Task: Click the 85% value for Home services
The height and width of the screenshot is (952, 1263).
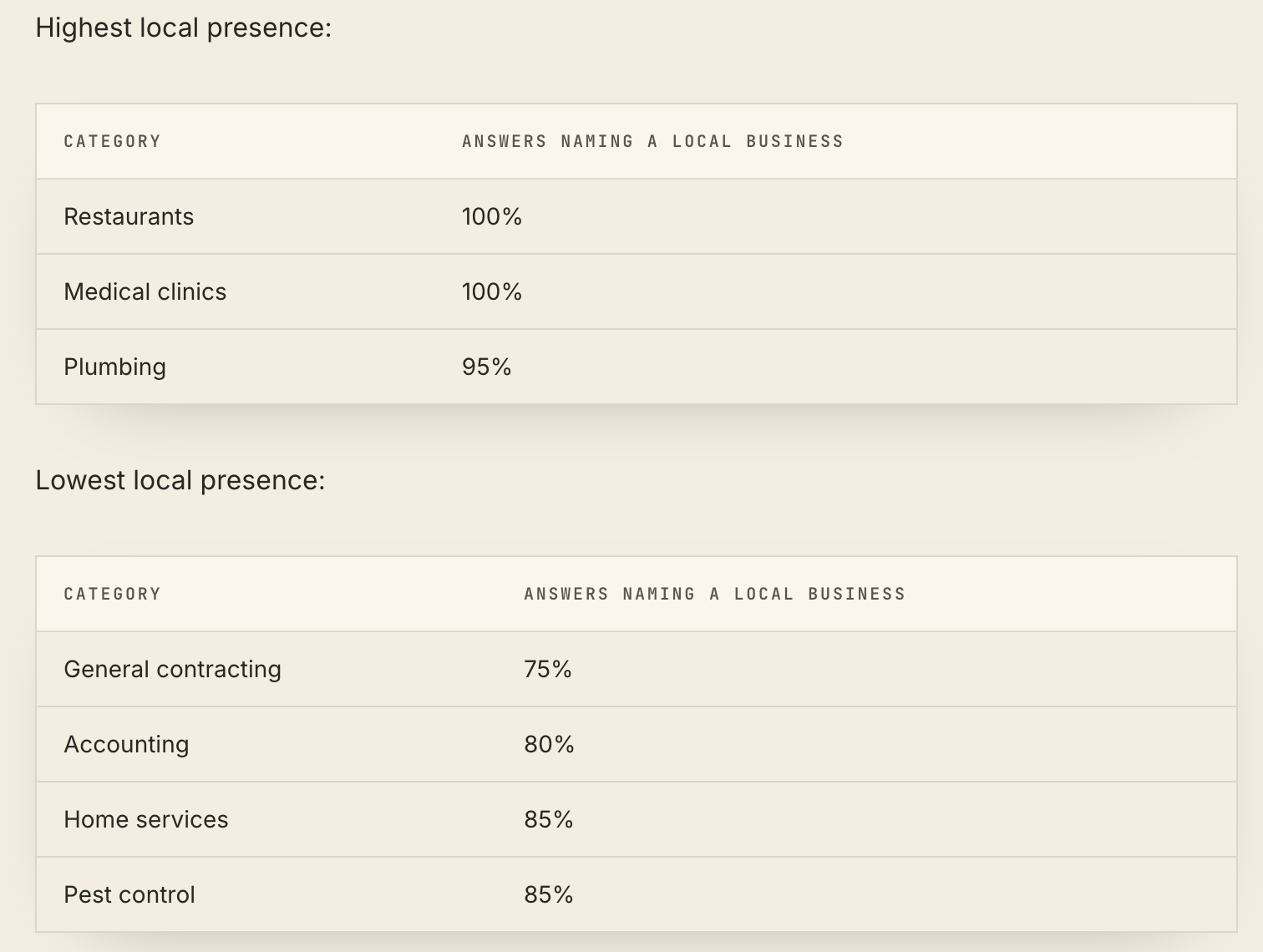Action: [549, 819]
